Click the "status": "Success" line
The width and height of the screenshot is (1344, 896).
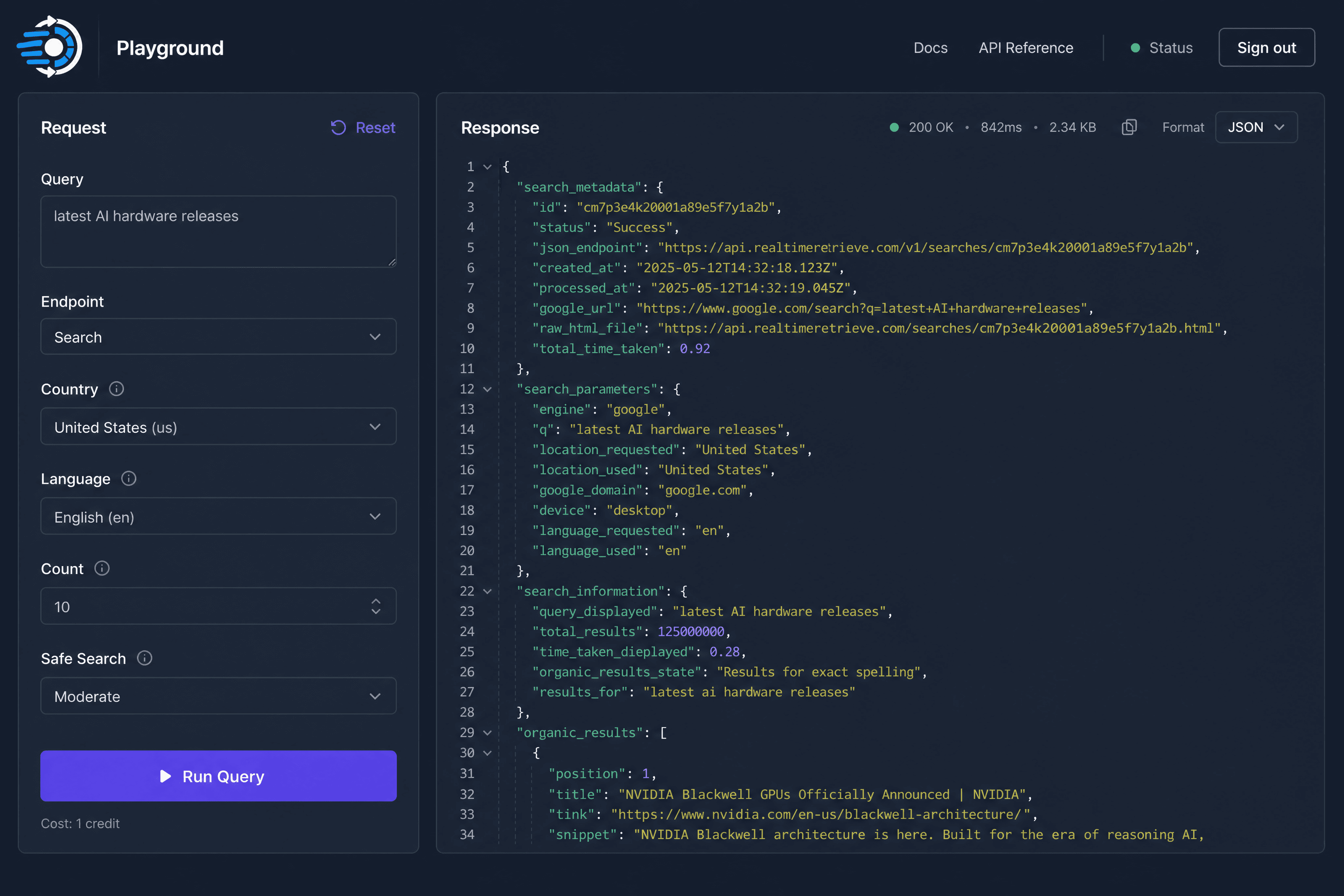[x=605, y=227]
